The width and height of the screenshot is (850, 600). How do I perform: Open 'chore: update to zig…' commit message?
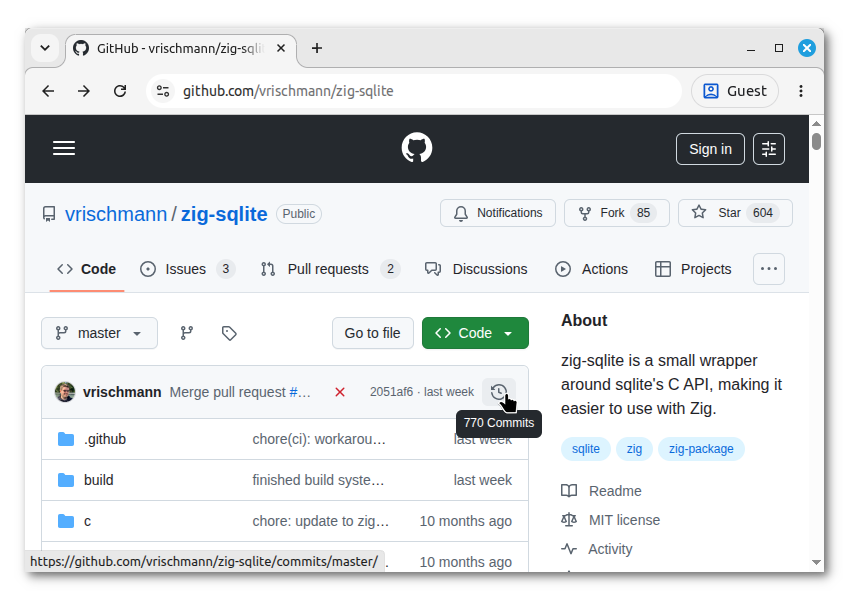320,521
